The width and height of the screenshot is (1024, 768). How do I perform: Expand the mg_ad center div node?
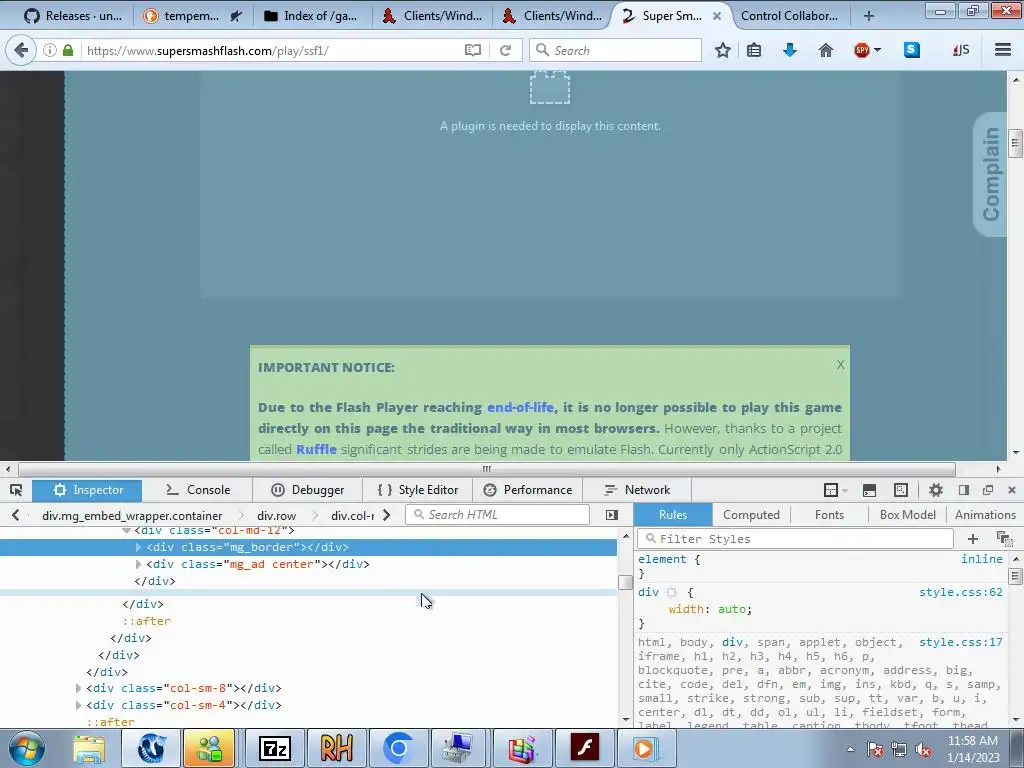[x=138, y=564]
